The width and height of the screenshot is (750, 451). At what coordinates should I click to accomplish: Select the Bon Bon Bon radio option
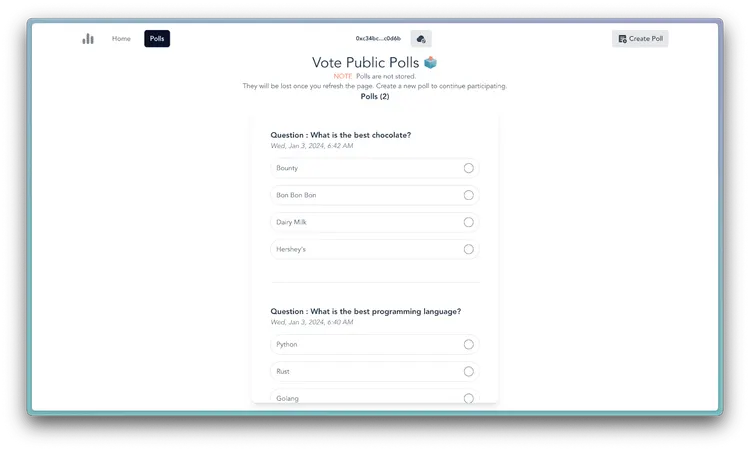469,195
